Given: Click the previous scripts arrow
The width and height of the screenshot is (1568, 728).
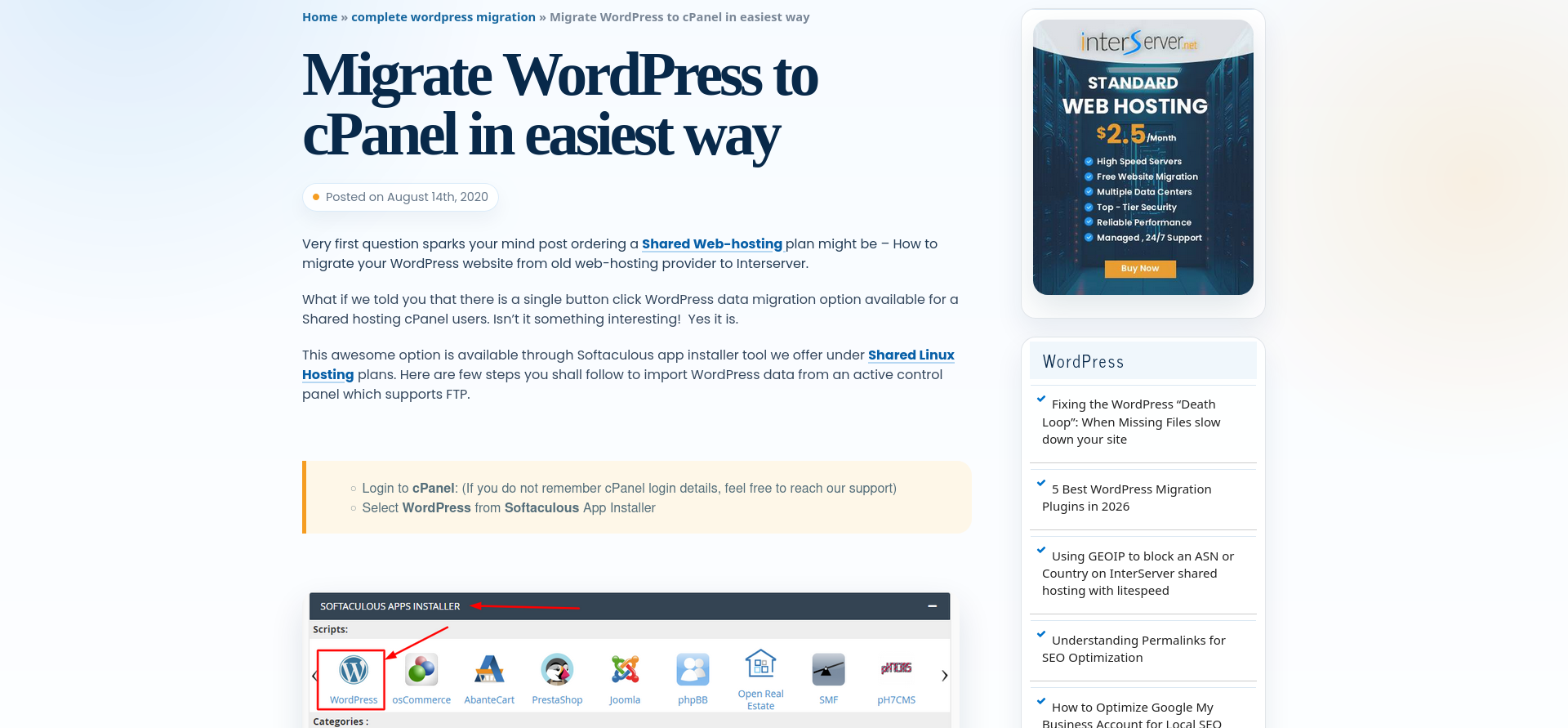Looking at the screenshot, I should pyautogui.click(x=314, y=676).
